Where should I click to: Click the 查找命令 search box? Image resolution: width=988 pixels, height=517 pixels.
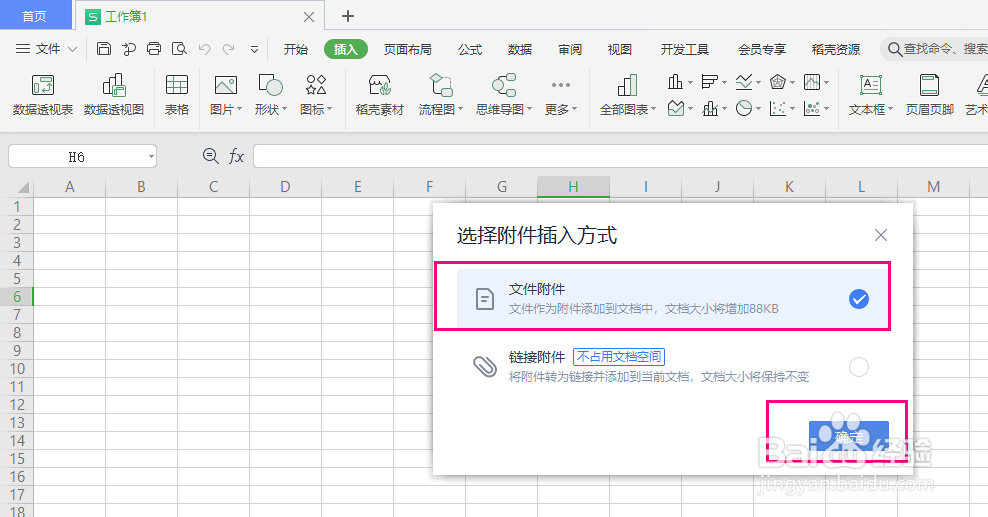click(x=934, y=49)
